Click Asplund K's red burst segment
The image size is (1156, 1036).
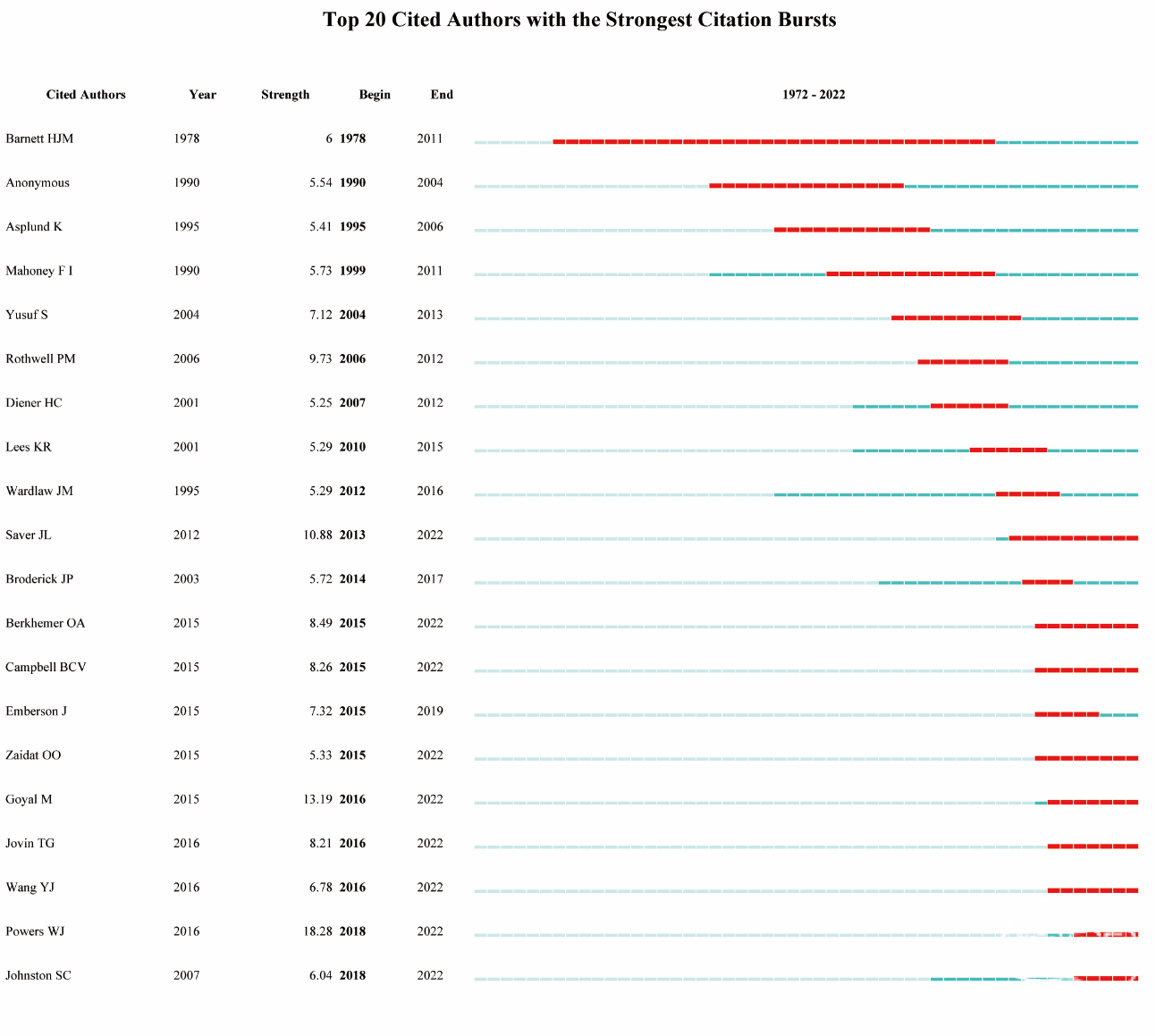tap(852, 230)
